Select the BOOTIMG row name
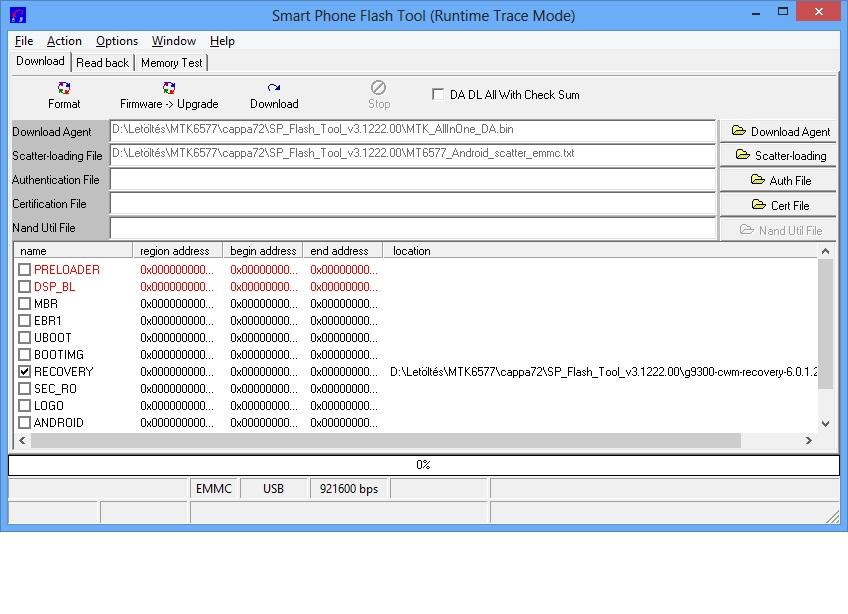The height and width of the screenshot is (614, 848). pos(58,355)
